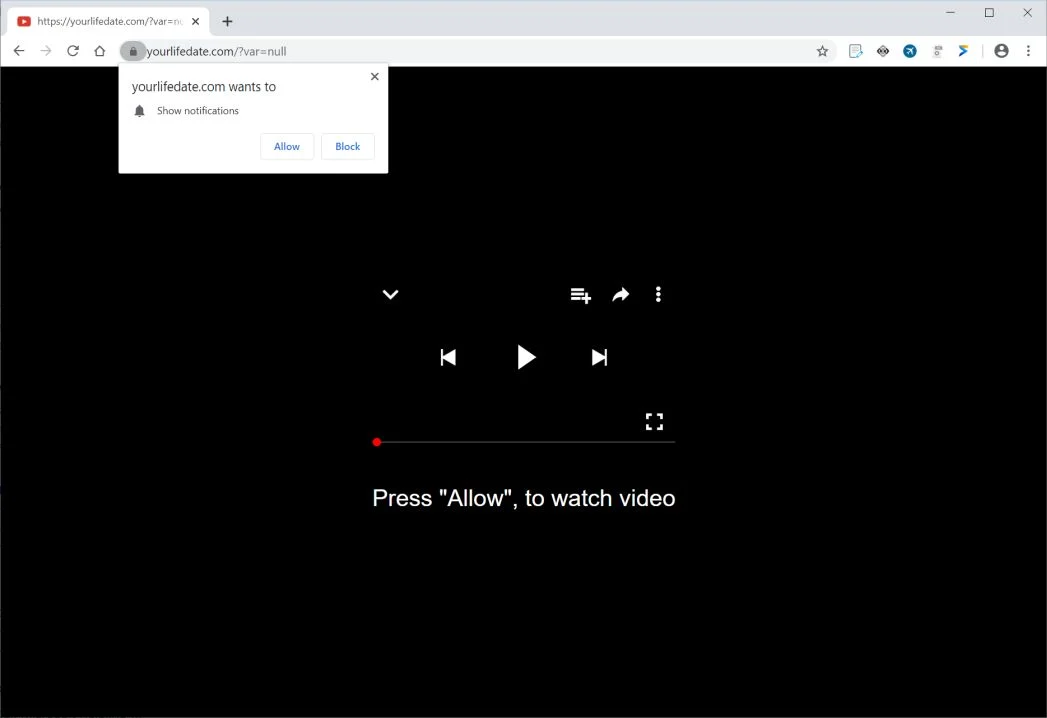This screenshot has width=1047, height=718.
Task: Open the small gray extension icon
Action: [x=937, y=51]
